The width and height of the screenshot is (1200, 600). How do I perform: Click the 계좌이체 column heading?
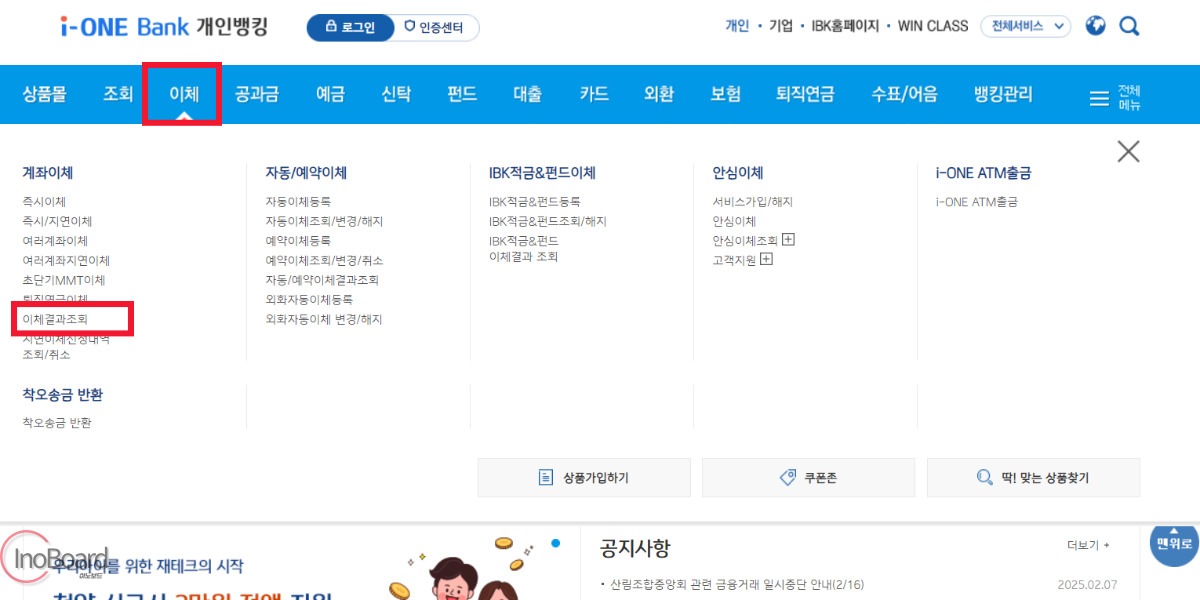point(48,173)
